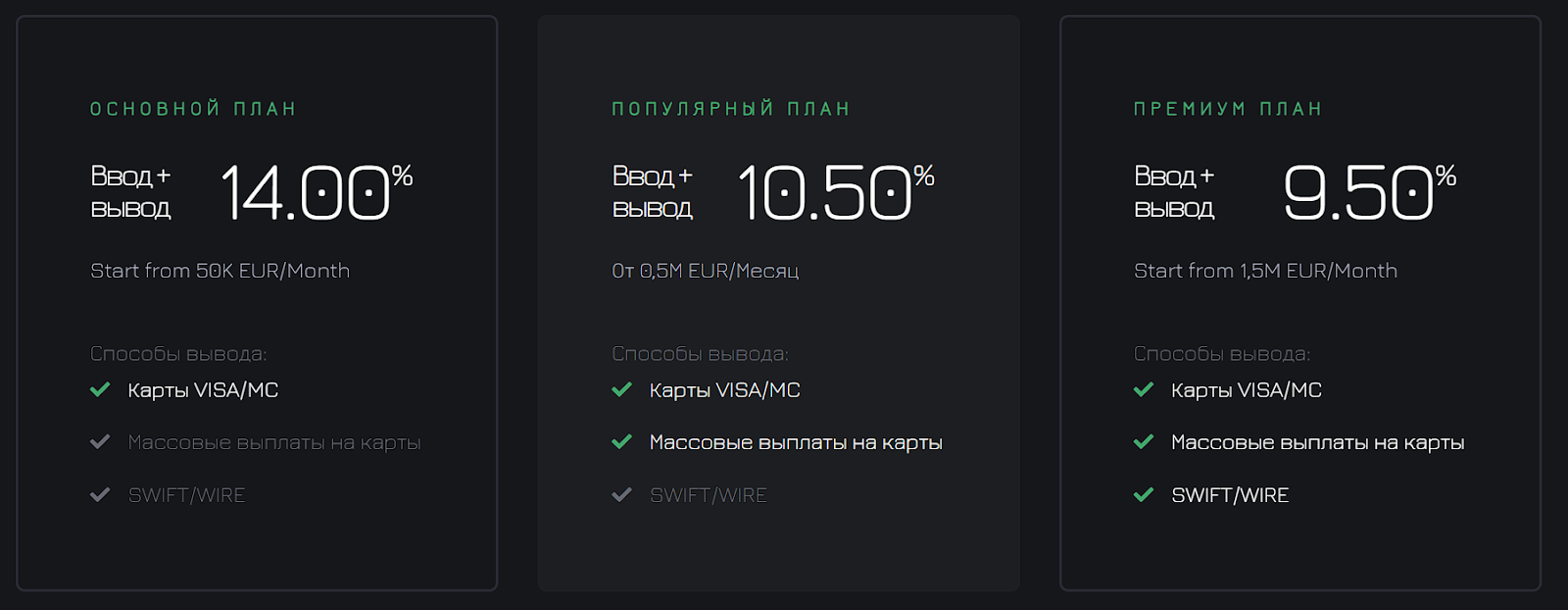Click Premium plan mass payouts checkmark
1568x610 pixels.
[x=1143, y=442]
